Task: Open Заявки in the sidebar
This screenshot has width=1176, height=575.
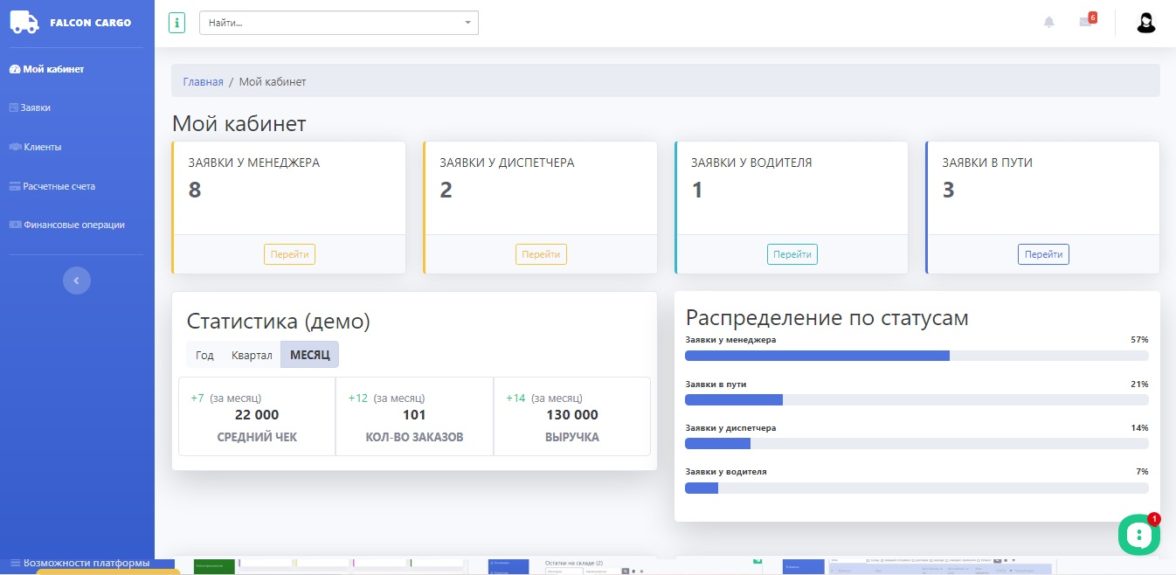Action: click(36, 108)
